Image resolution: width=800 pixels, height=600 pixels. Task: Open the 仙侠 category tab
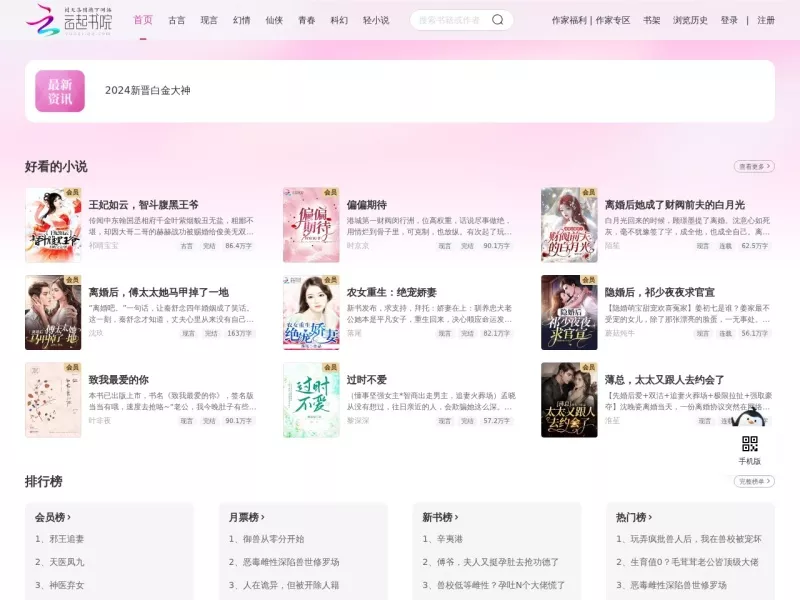pos(274,20)
